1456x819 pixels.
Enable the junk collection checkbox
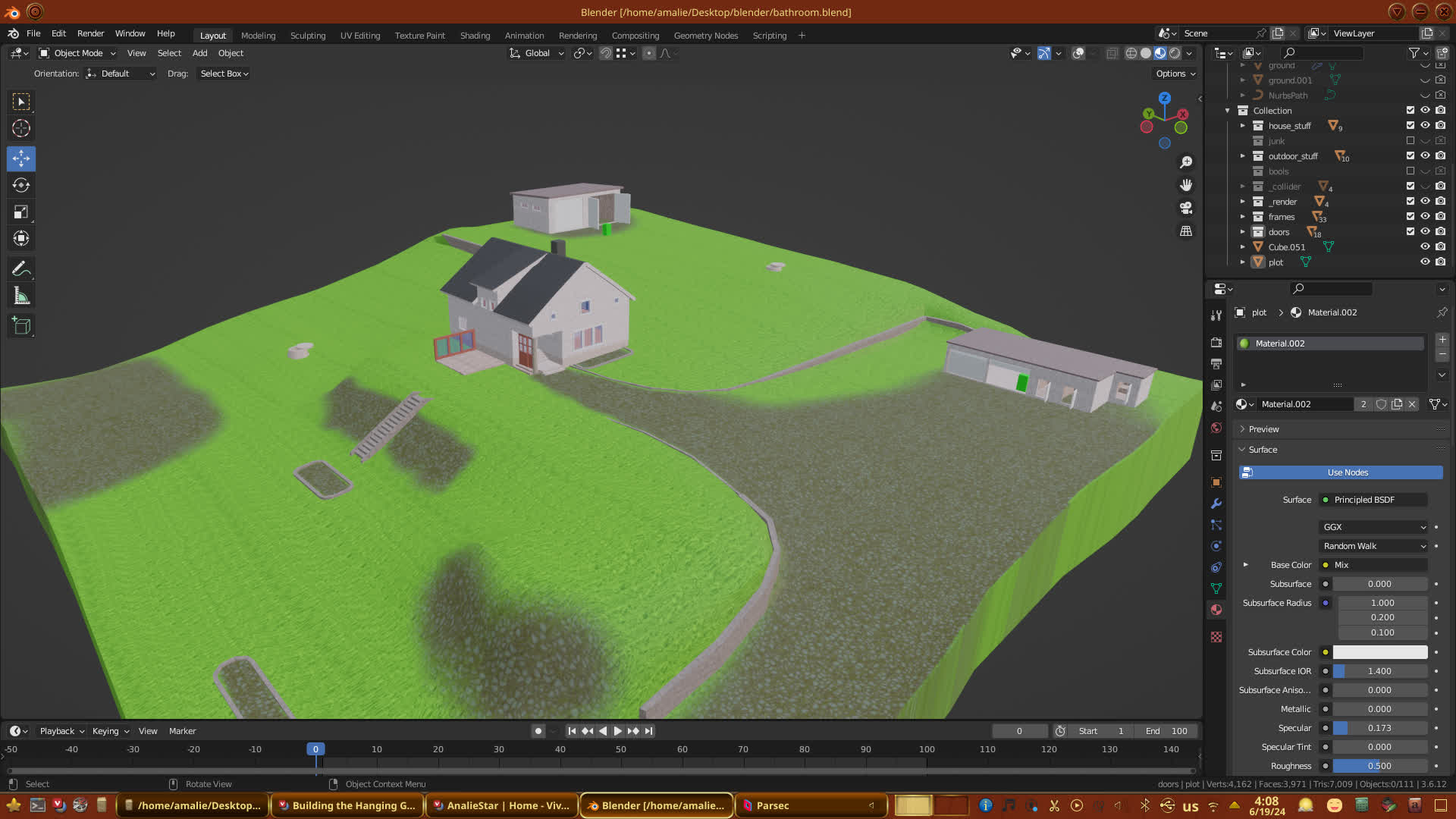pos(1410,141)
